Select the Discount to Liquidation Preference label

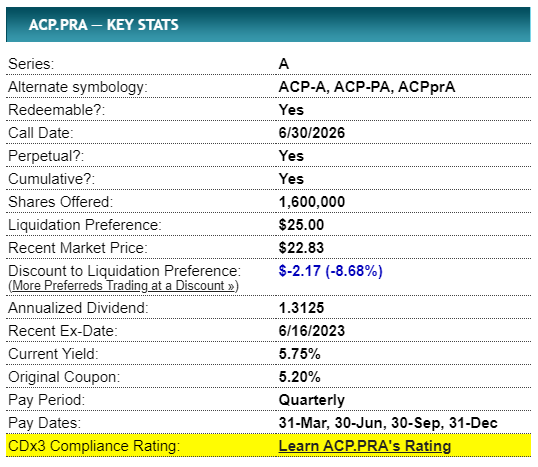pyautogui.click(x=125, y=271)
